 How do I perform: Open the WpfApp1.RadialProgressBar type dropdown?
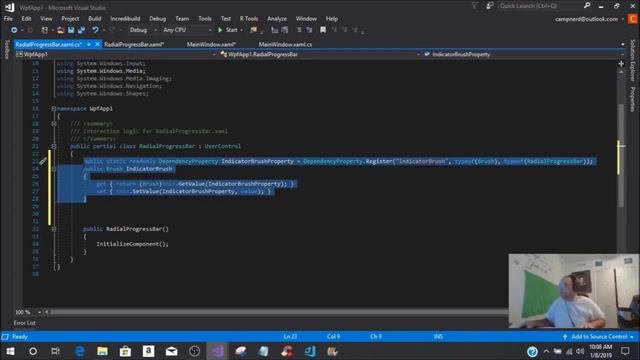[320, 54]
